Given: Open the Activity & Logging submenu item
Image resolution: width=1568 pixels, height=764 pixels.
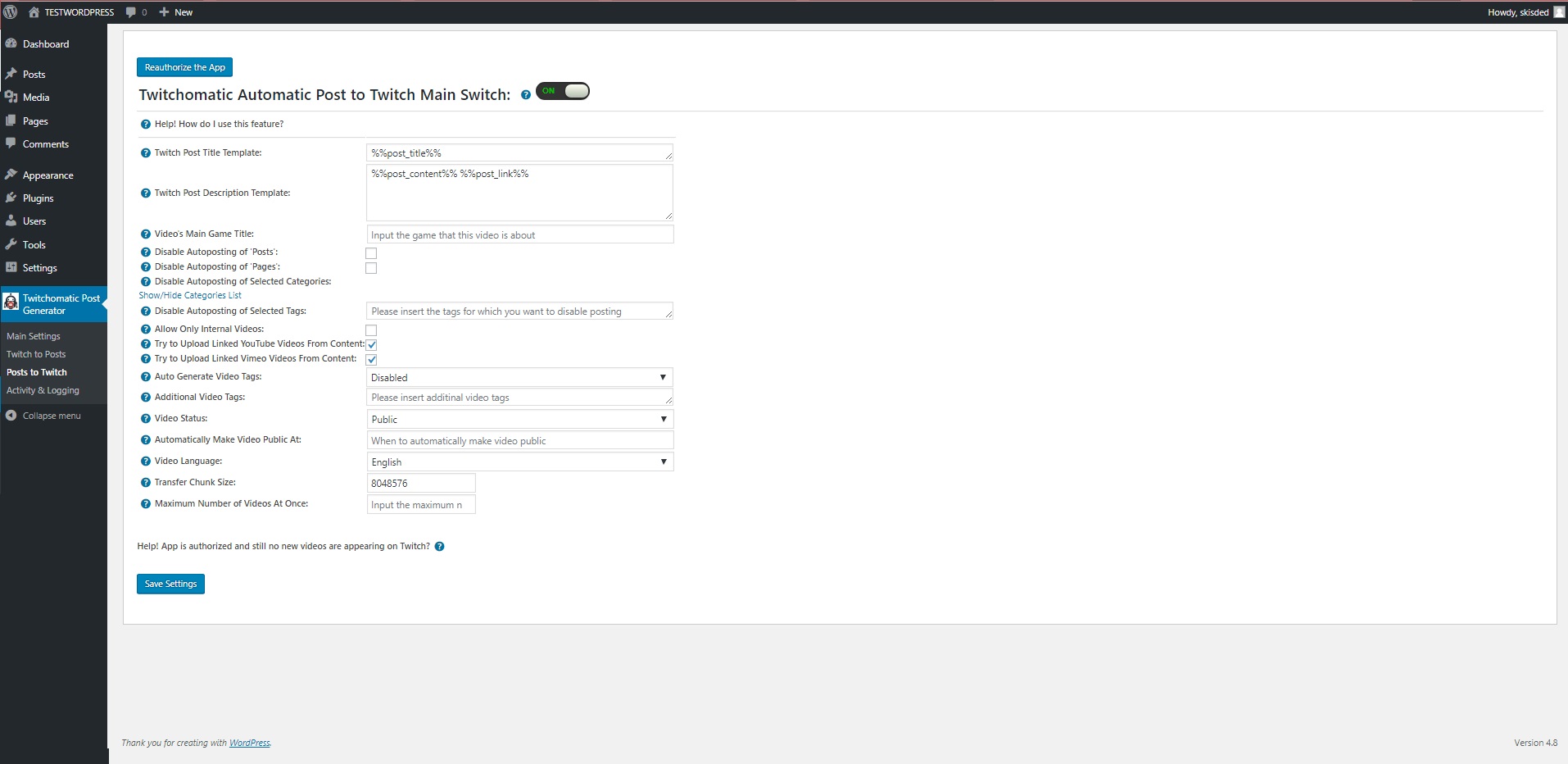Looking at the screenshot, I should (43, 390).
